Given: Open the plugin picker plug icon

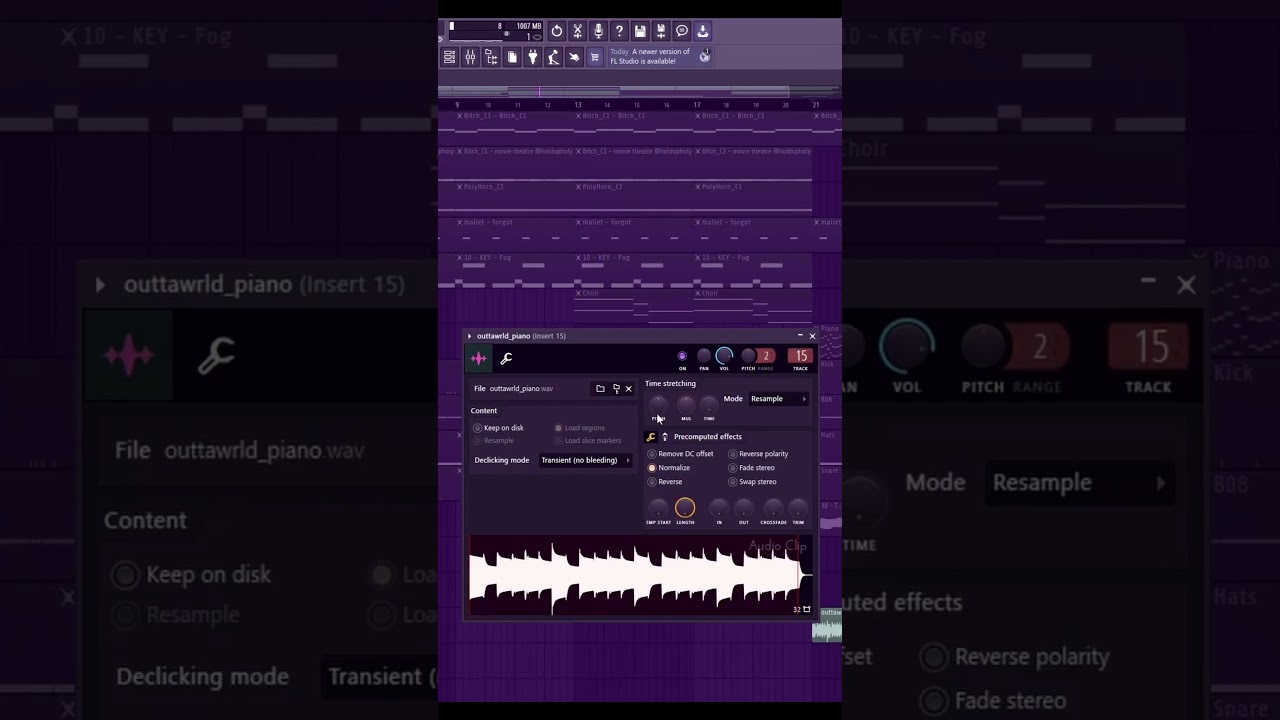Looking at the screenshot, I should coord(533,57).
